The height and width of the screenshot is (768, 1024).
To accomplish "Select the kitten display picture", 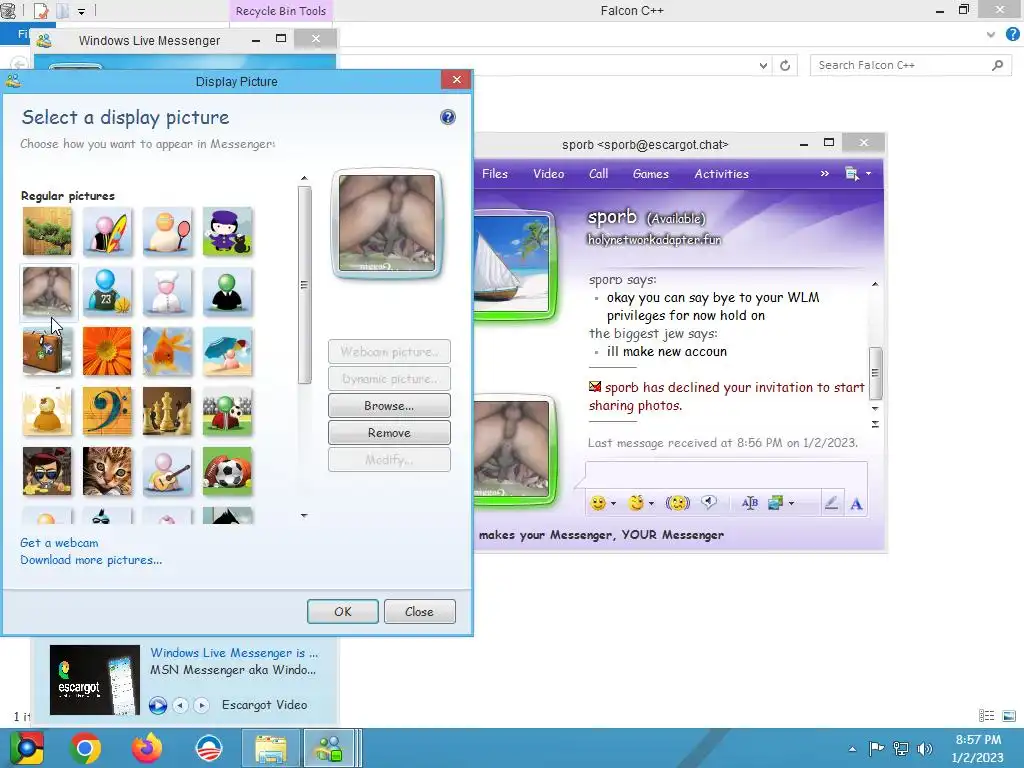I will tap(107, 472).
